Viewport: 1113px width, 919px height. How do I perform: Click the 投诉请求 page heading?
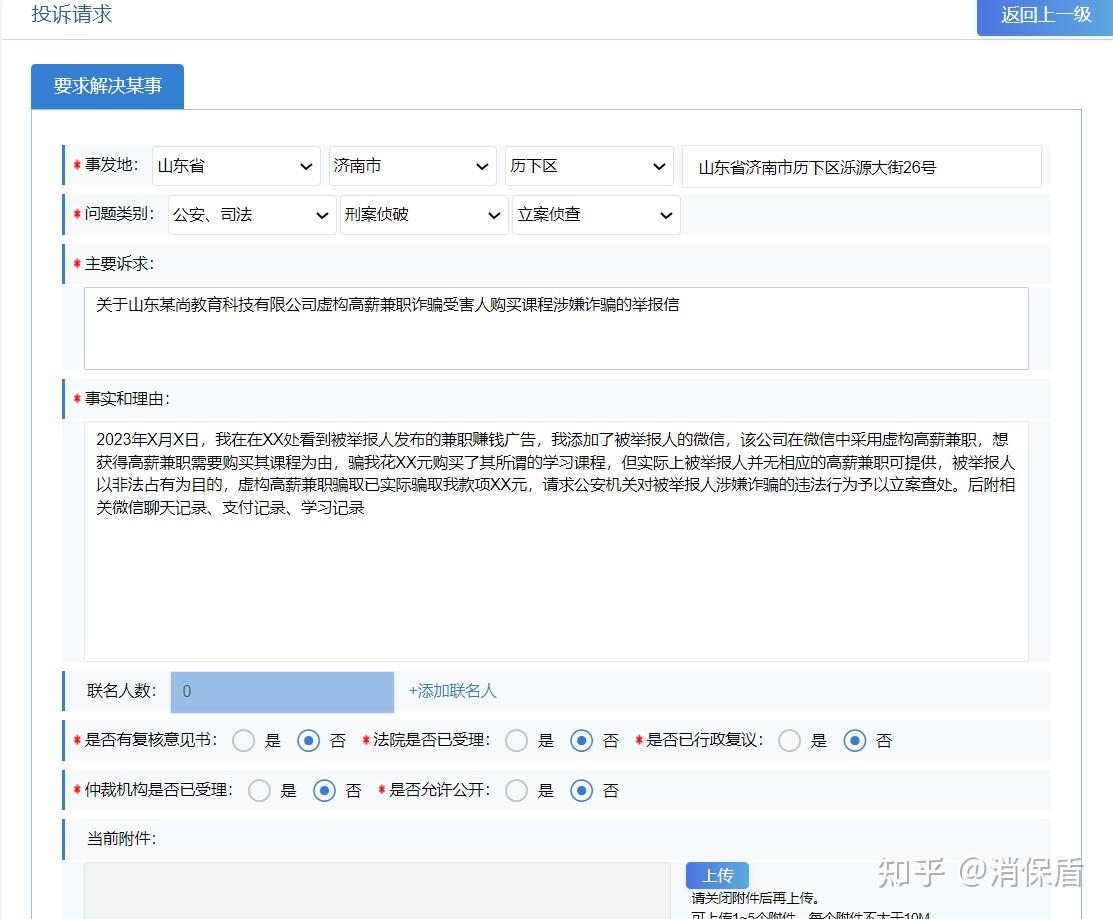(72, 14)
